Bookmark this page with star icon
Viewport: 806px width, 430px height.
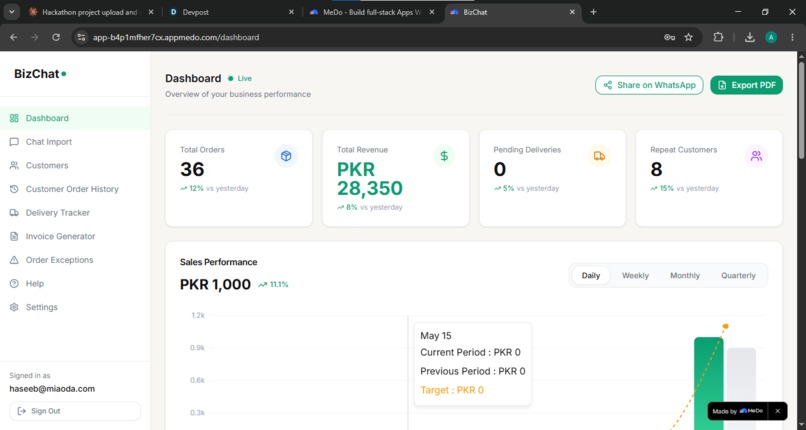click(689, 37)
